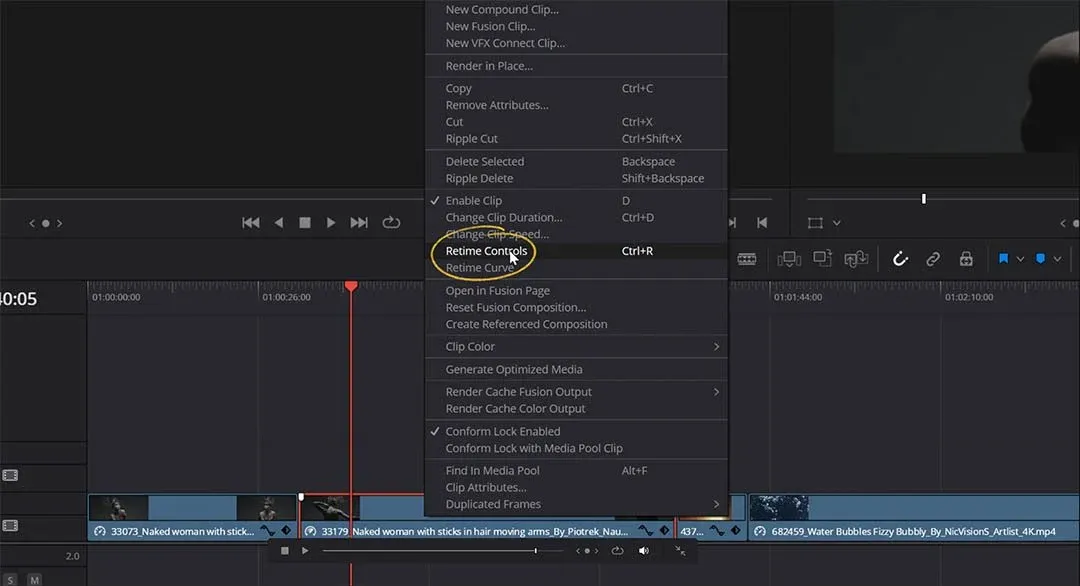Add a blue flag to clip
The width and height of the screenshot is (1080, 586).
click(x=1004, y=259)
